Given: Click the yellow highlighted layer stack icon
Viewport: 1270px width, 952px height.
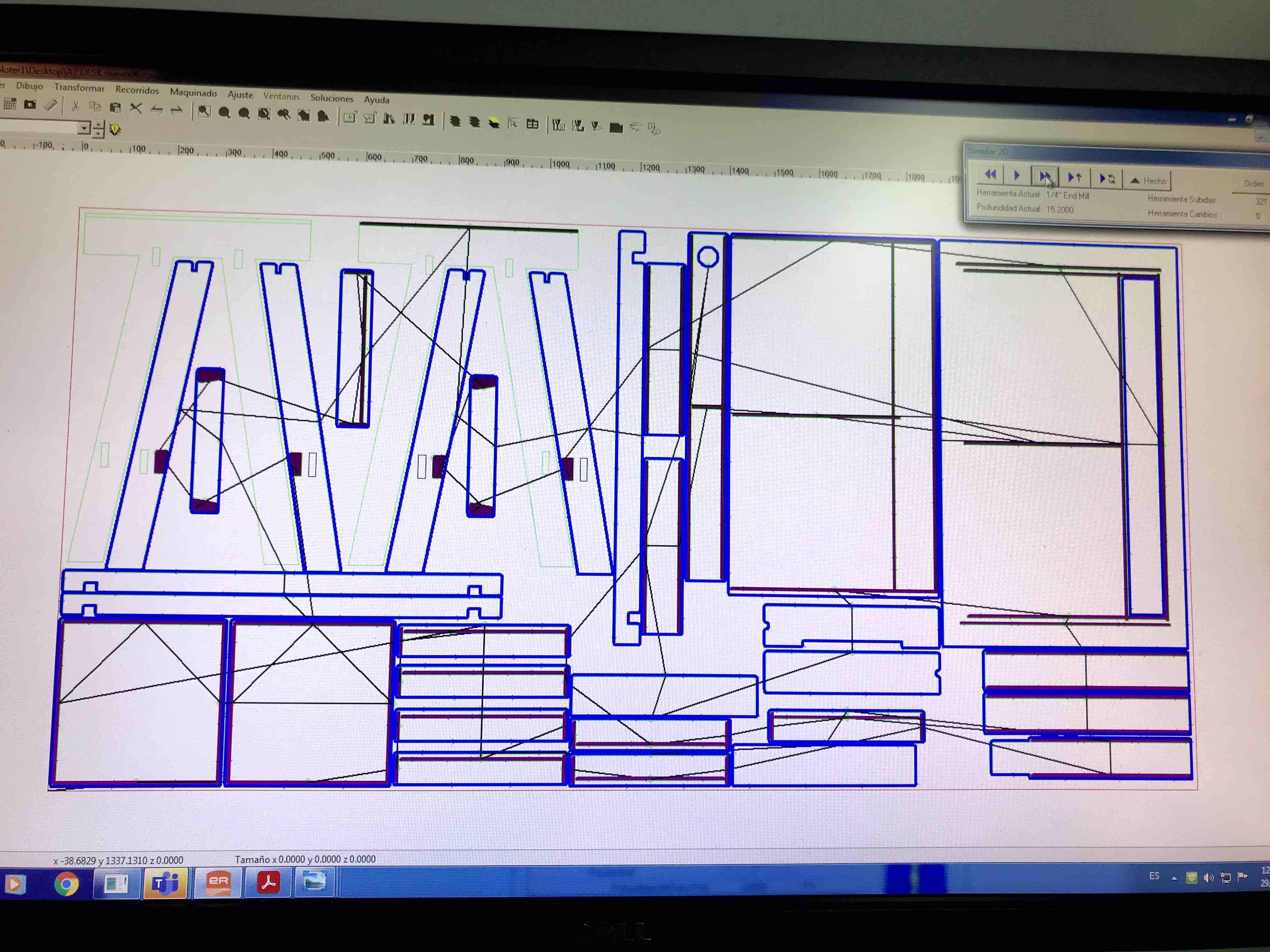Looking at the screenshot, I should [x=494, y=123].
